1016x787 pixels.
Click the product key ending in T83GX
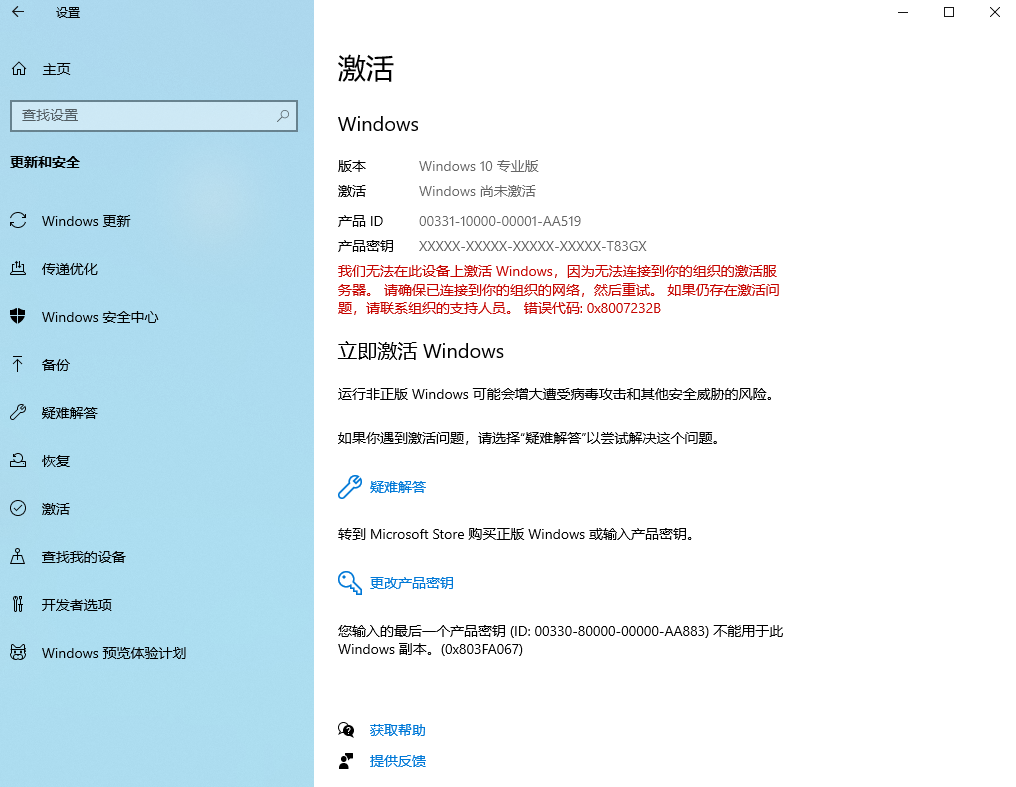(x=533, y=246)
